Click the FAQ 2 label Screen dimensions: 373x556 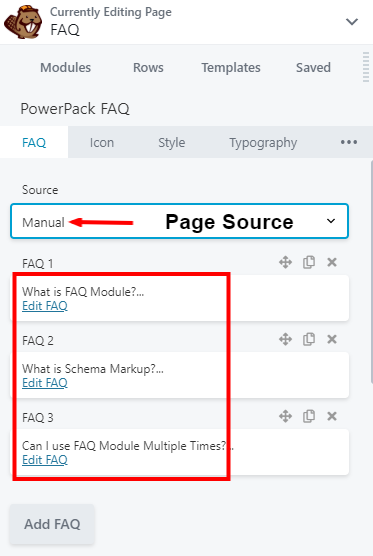(x=38, y=340)
